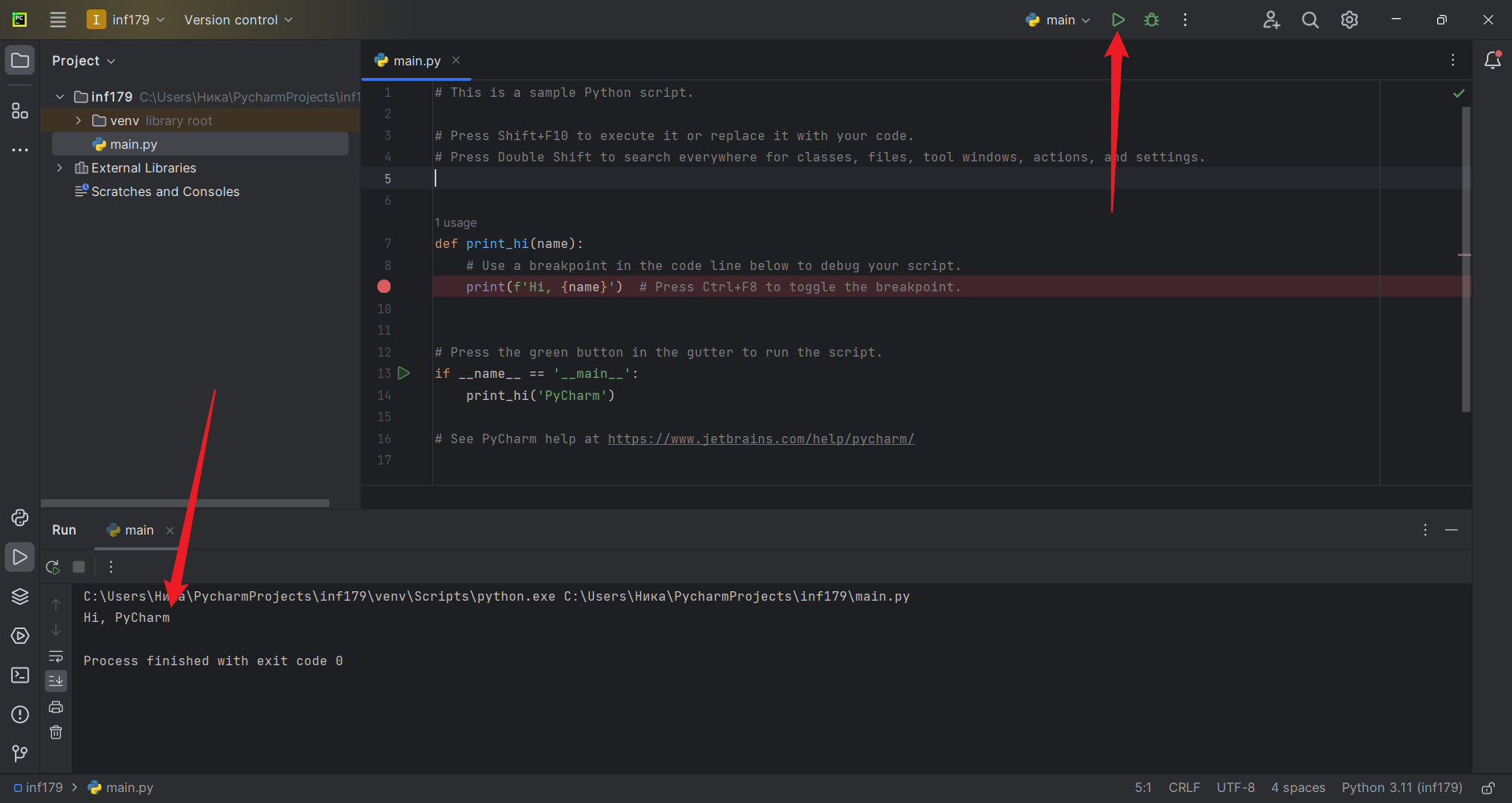
Task: Open the Terminal tool window
Action: pos(20,675)
